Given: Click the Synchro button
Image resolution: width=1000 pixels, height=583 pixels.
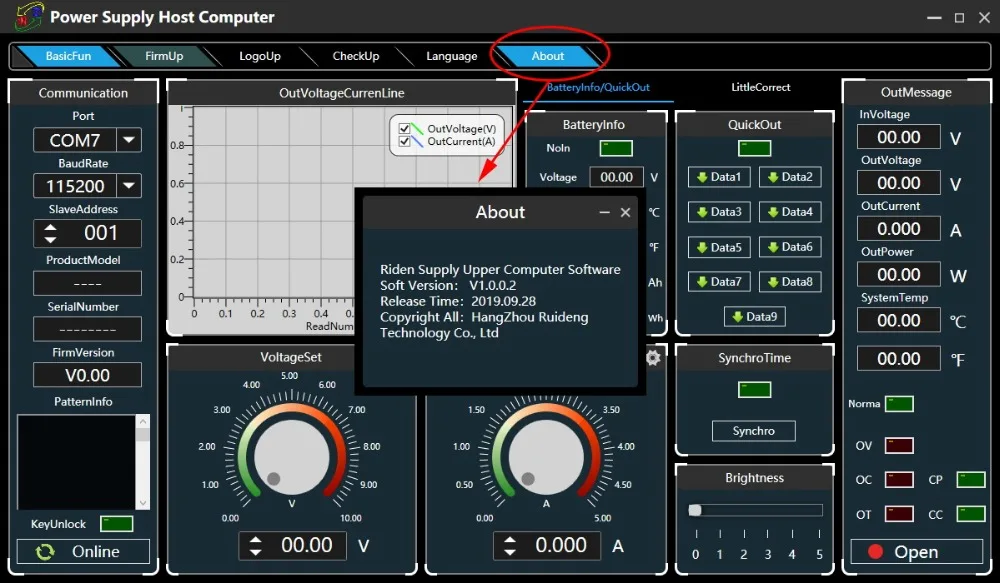Looking at the screenshot, I should click(754, 431).
